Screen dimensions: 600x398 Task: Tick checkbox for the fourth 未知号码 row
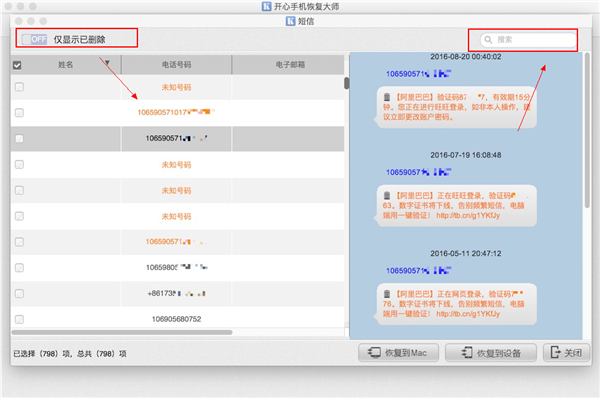(19, 216)
